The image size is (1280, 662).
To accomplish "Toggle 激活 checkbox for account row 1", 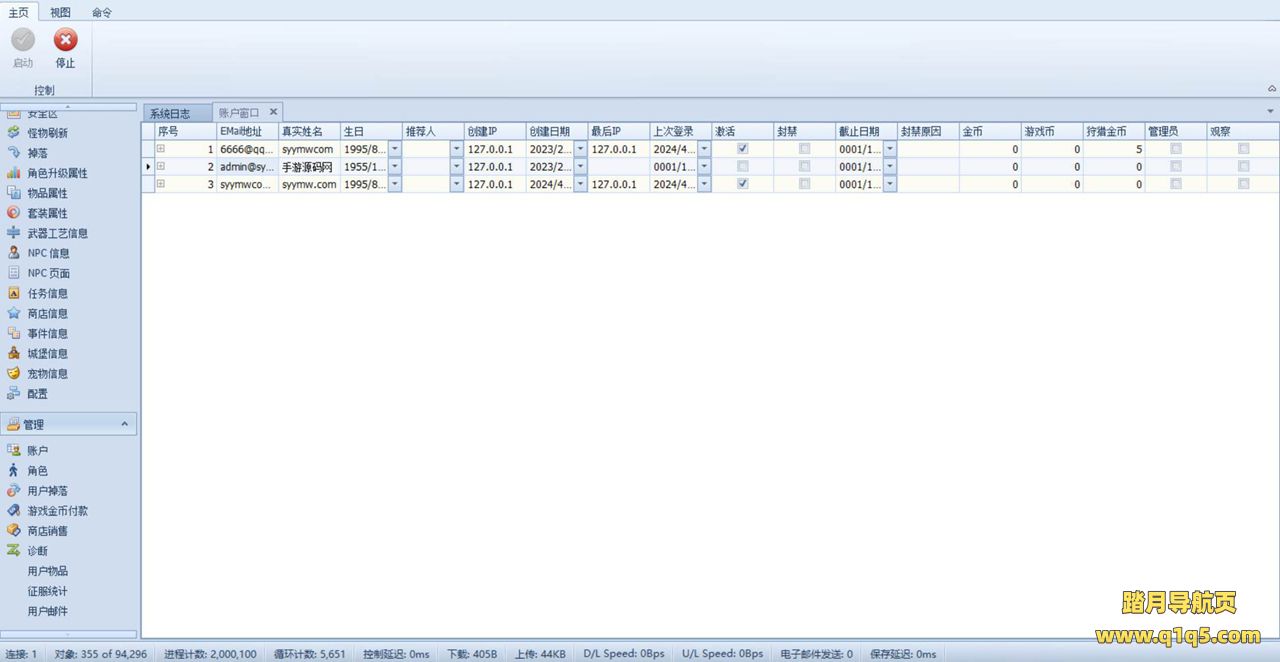I will coord(742,149).
